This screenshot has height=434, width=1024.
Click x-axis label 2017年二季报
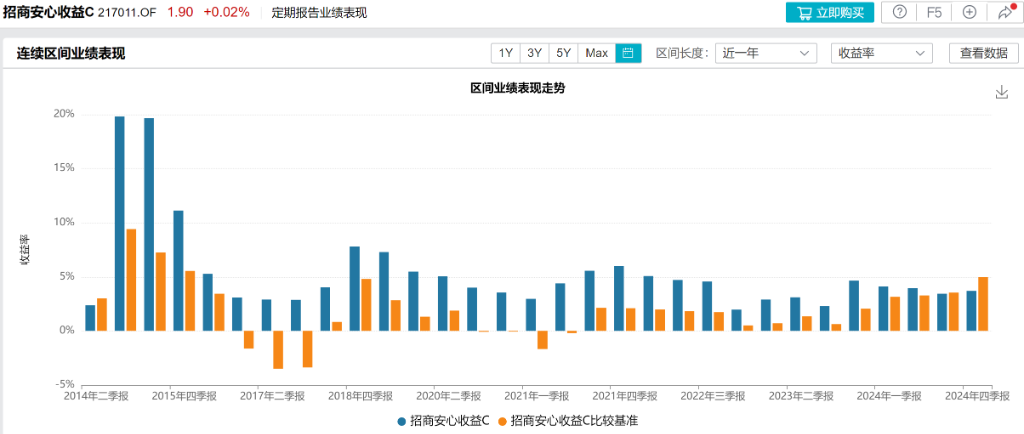pos(272,396)
